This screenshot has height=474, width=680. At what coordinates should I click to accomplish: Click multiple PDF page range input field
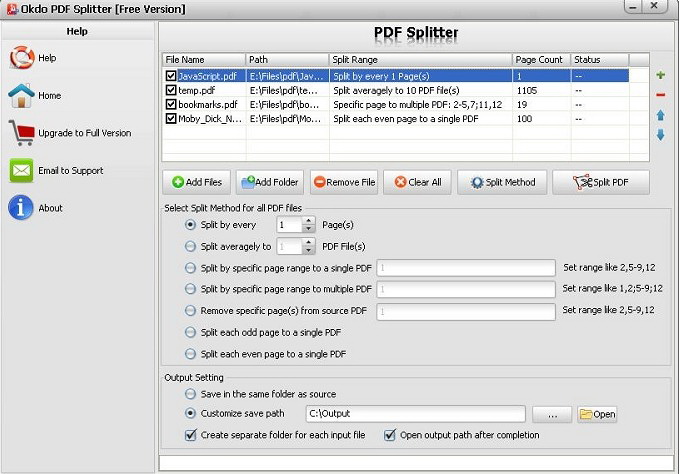(x=466, y=289)
